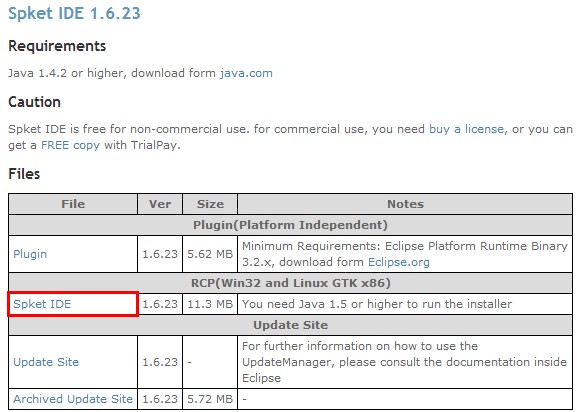Viewport: 577px width, 412px height.
Task: Download the Plugin file link
Action: coord(30,254)
